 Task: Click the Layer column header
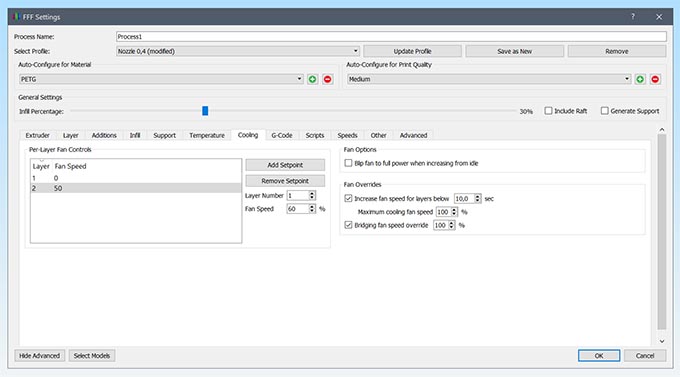(x=41, y=166)
